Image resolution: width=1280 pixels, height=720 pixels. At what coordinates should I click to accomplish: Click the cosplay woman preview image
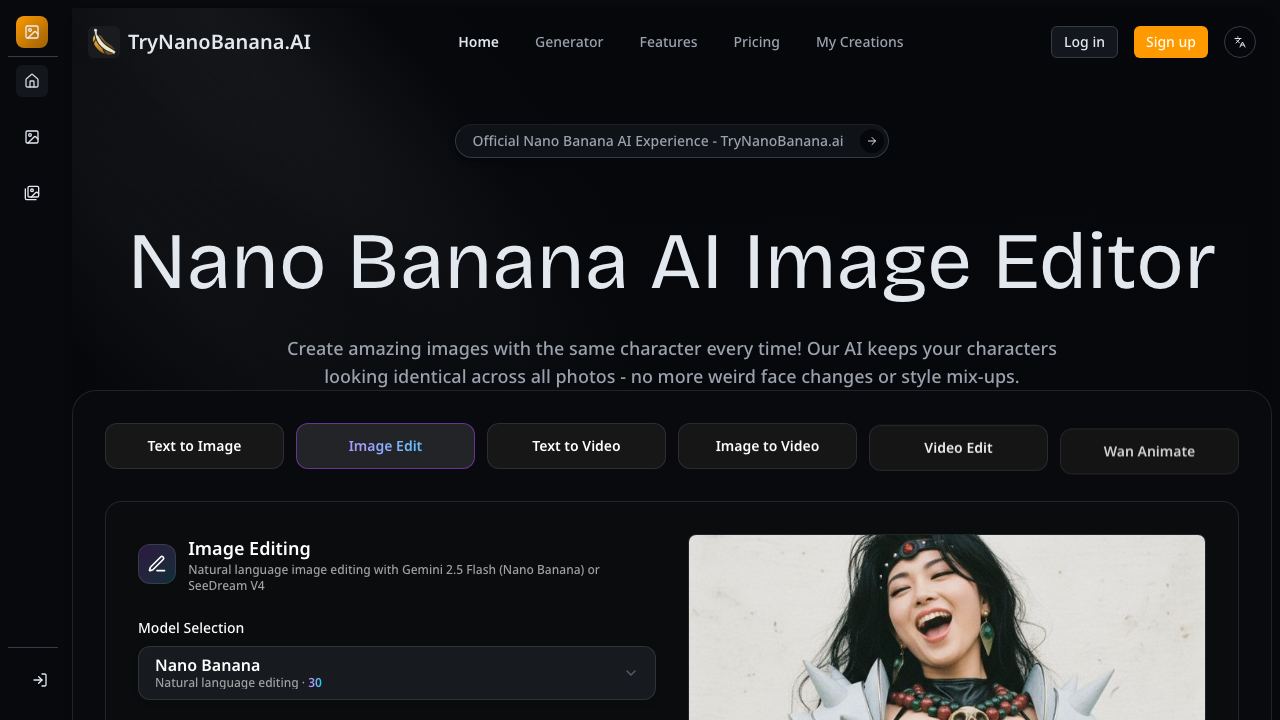(x=947, y=627)
